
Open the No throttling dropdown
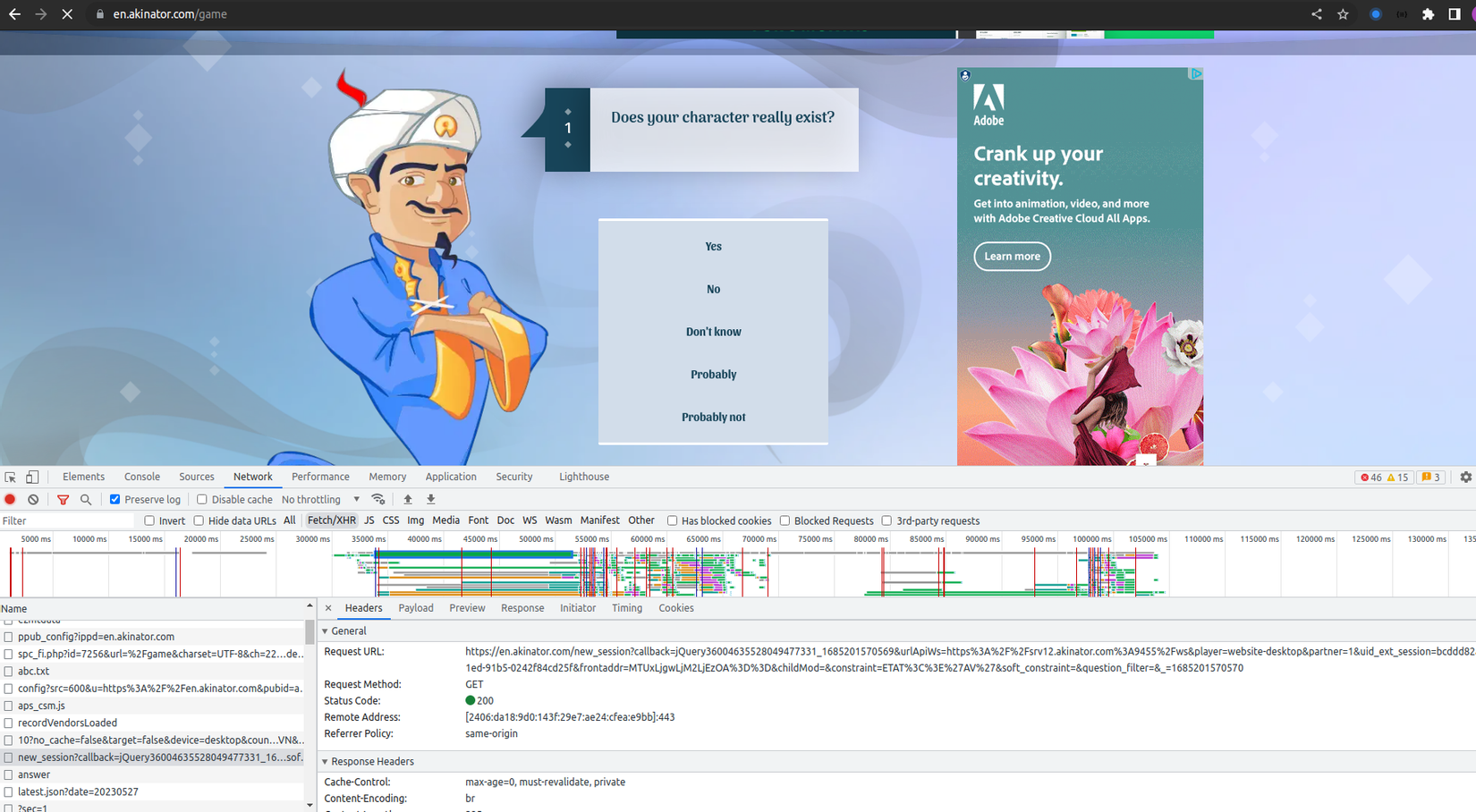click(x=320, y=500)
